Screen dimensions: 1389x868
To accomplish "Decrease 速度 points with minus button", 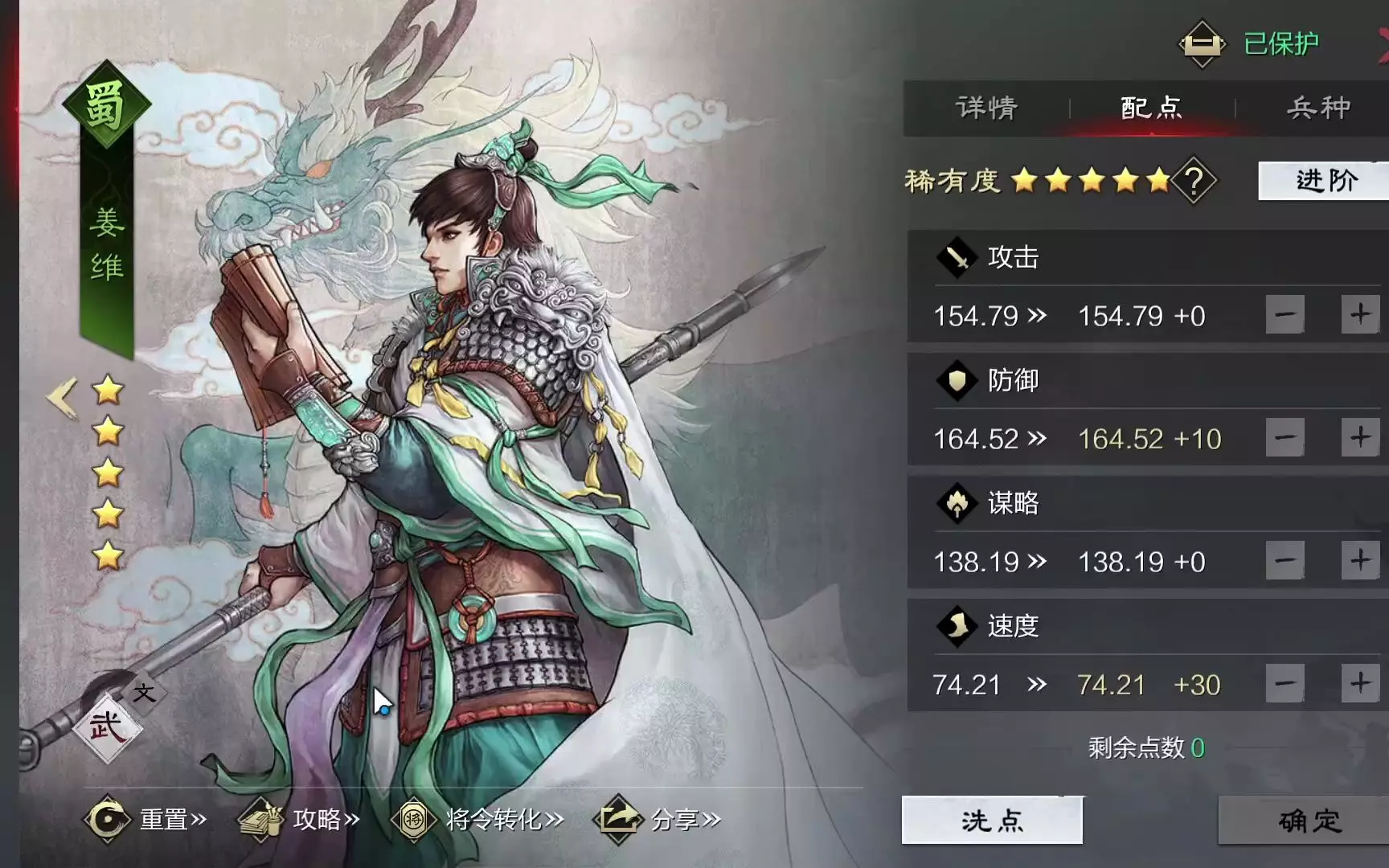I will coord(1285,683).
